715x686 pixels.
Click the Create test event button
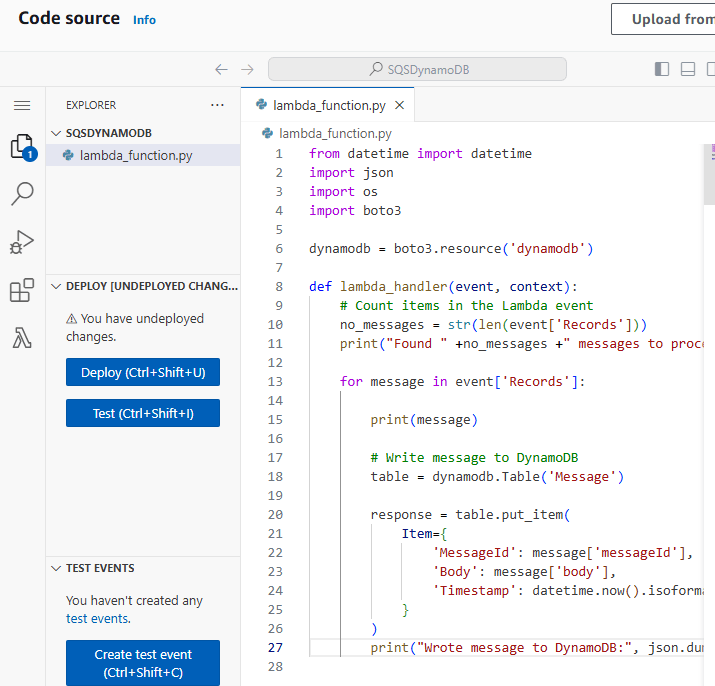point(143,663)
